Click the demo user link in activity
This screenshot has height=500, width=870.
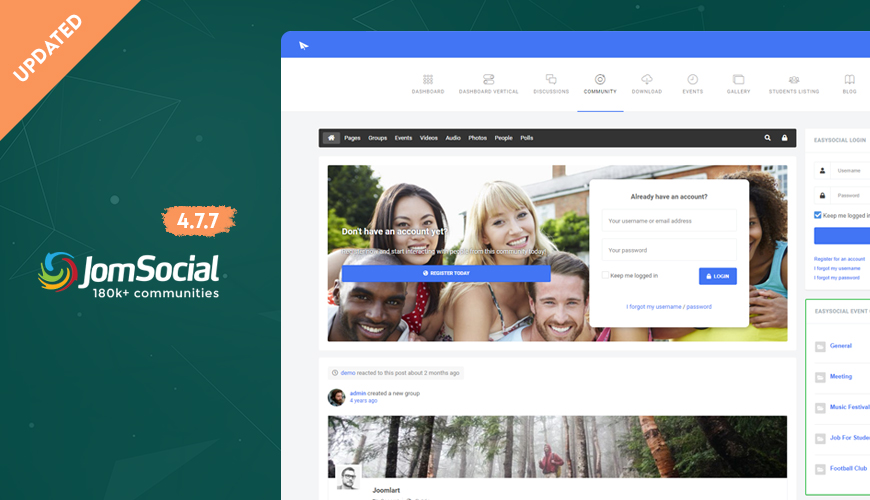tap(348, 373)
